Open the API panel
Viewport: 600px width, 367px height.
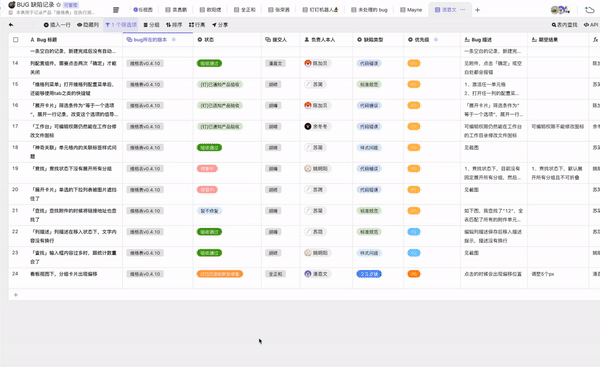591,25
